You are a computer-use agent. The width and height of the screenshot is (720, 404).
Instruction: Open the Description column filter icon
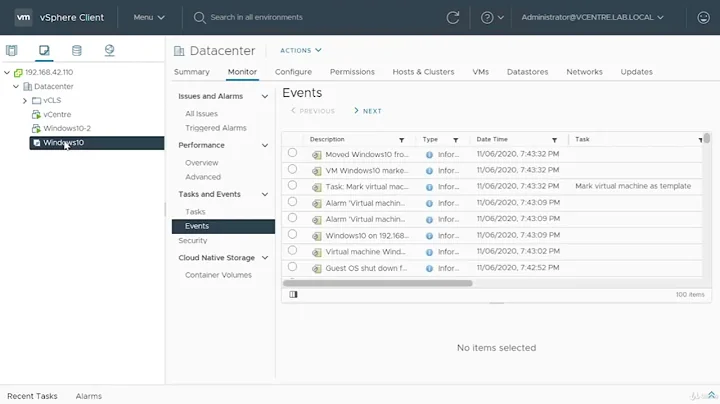401,140
